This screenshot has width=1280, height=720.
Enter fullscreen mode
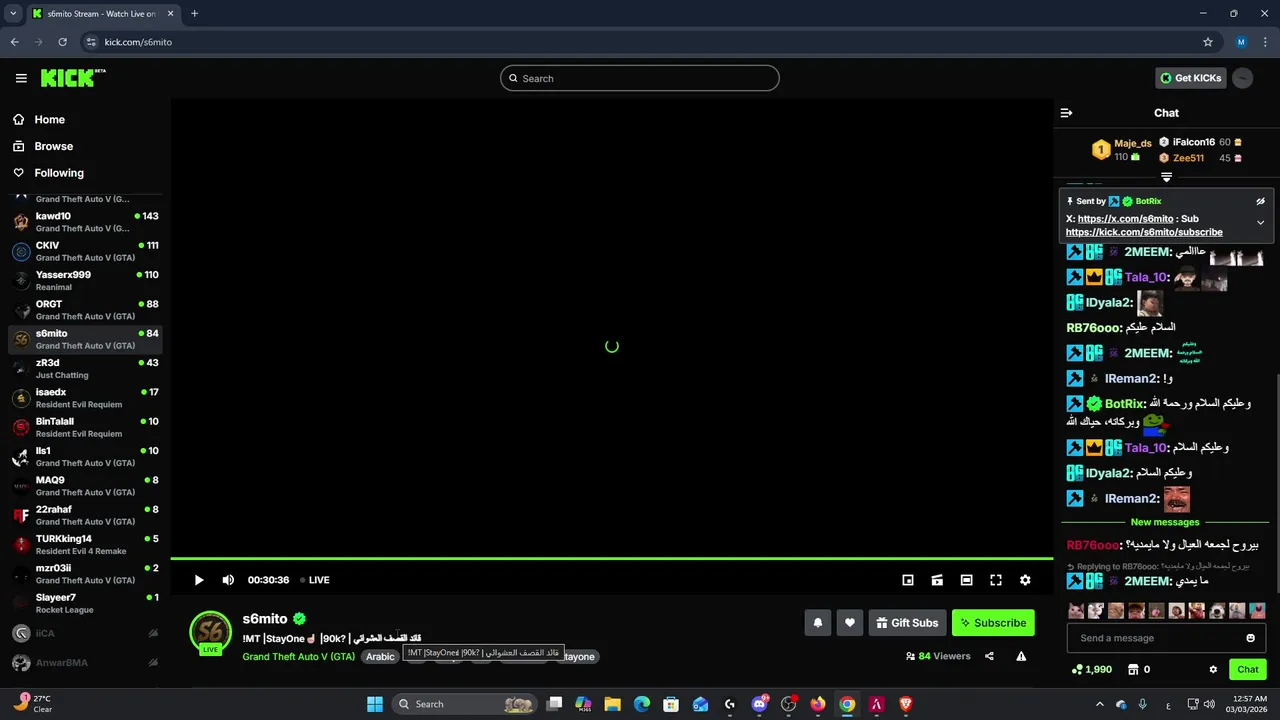tap(996, 580)
